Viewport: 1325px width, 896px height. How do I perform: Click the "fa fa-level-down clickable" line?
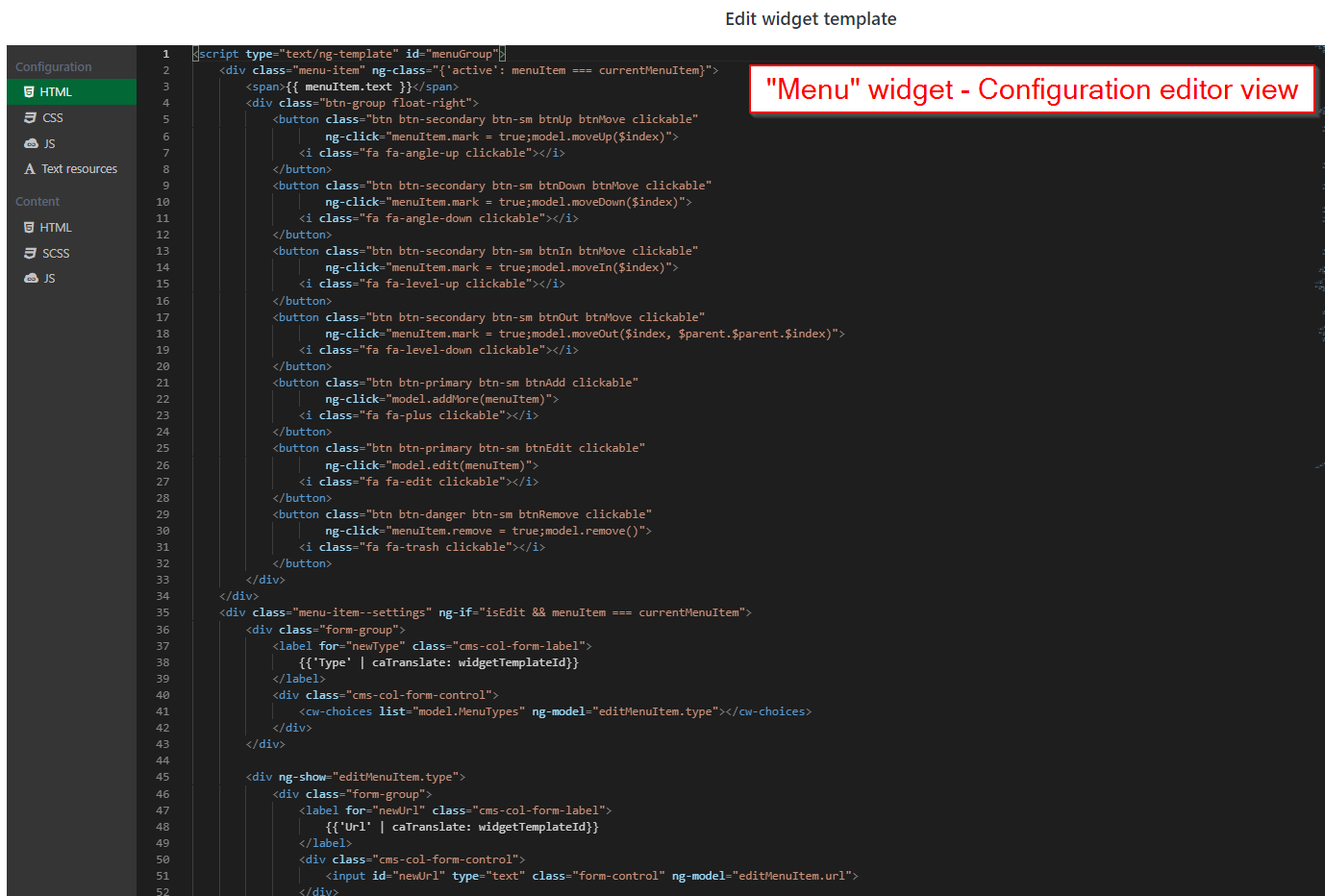coord(438,350)
